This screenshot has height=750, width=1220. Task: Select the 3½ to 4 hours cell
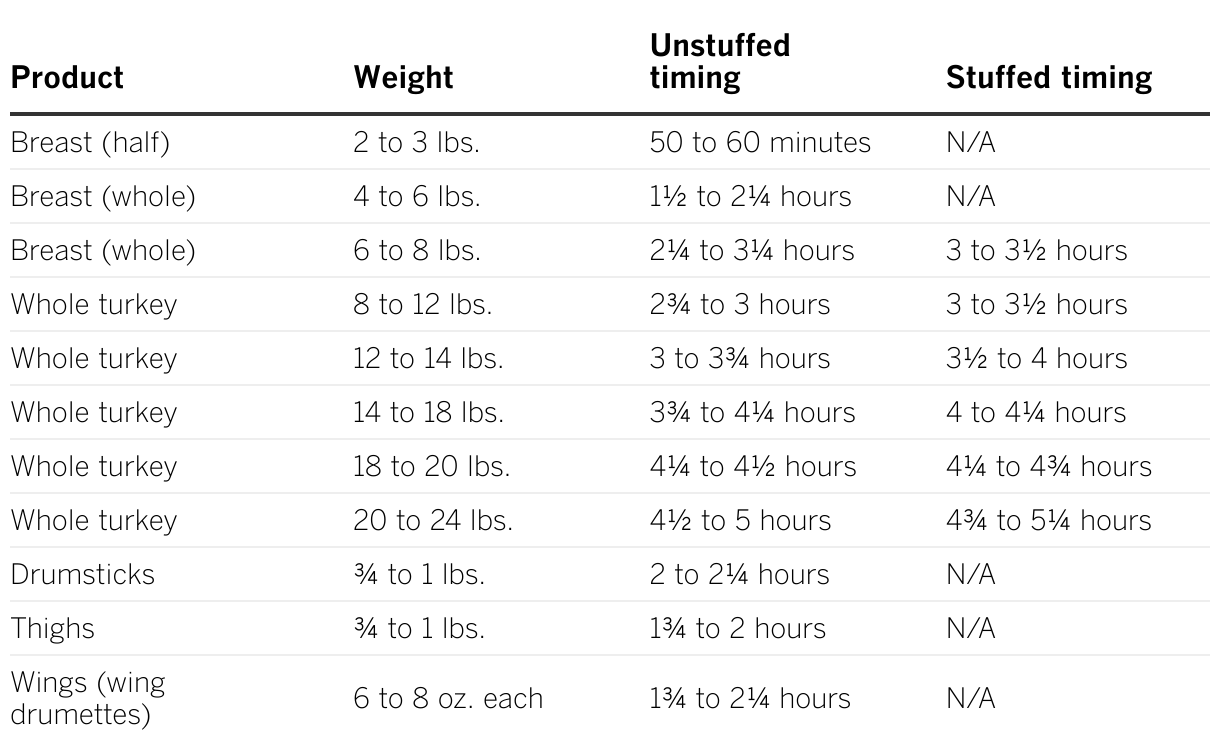pyautogui.click(x=1036, y=359)
